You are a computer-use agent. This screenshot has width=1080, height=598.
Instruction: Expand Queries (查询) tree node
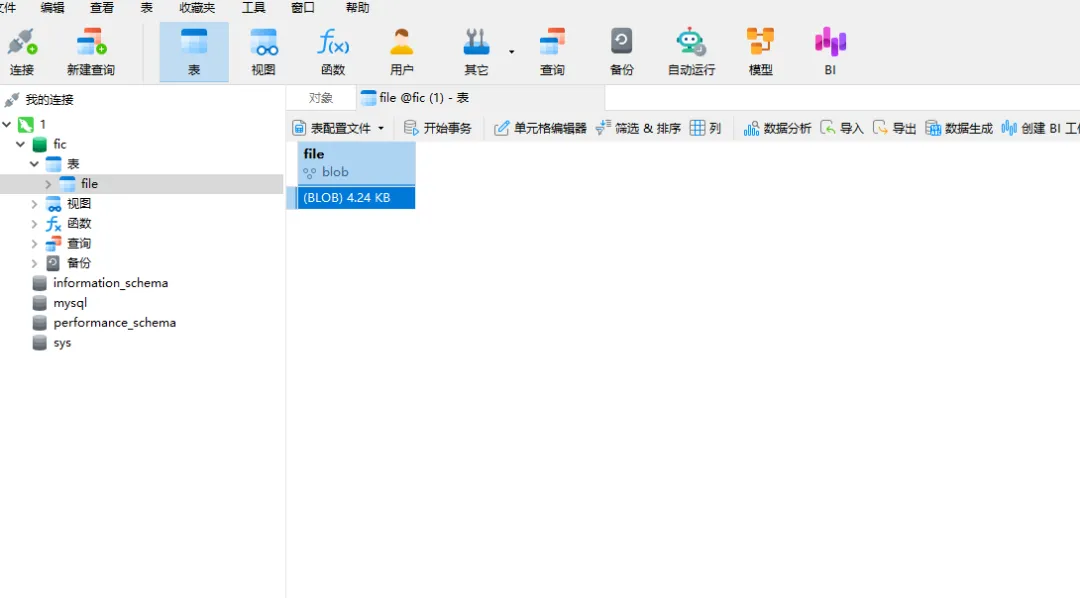[34, 243]
